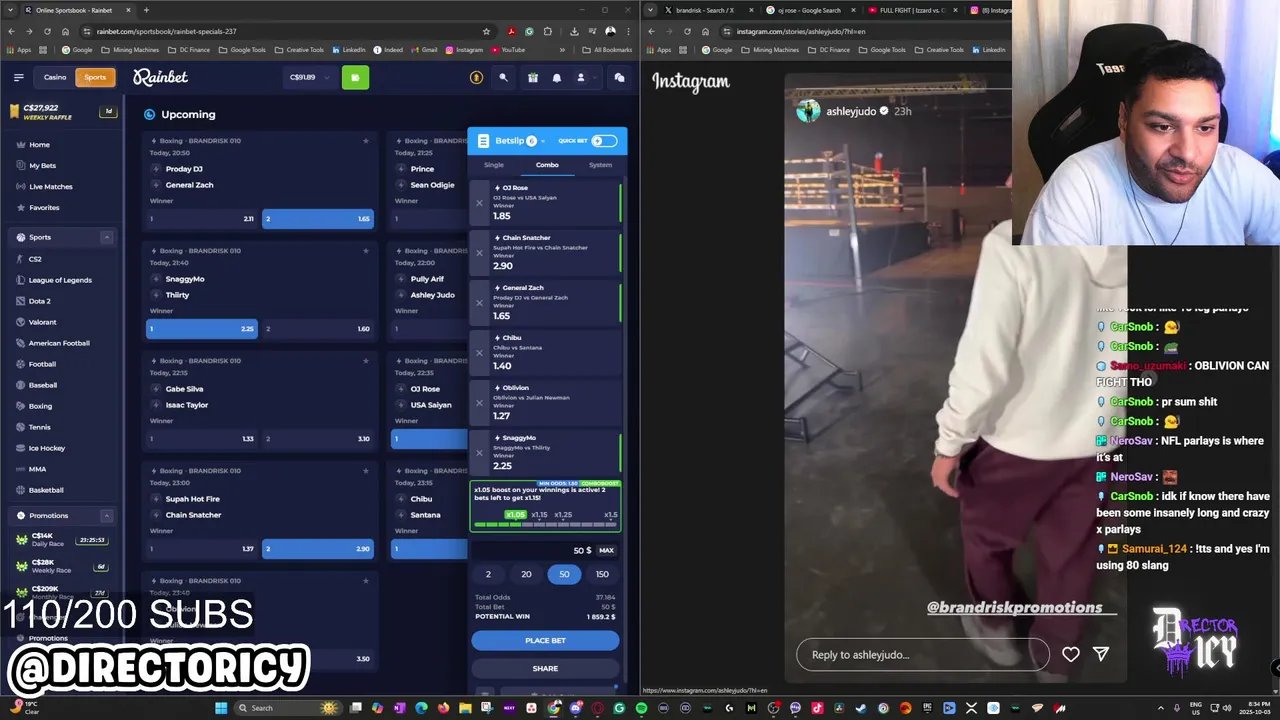
Task: Remove Oblivion leg from betslip
Action: tap(479, 403)
